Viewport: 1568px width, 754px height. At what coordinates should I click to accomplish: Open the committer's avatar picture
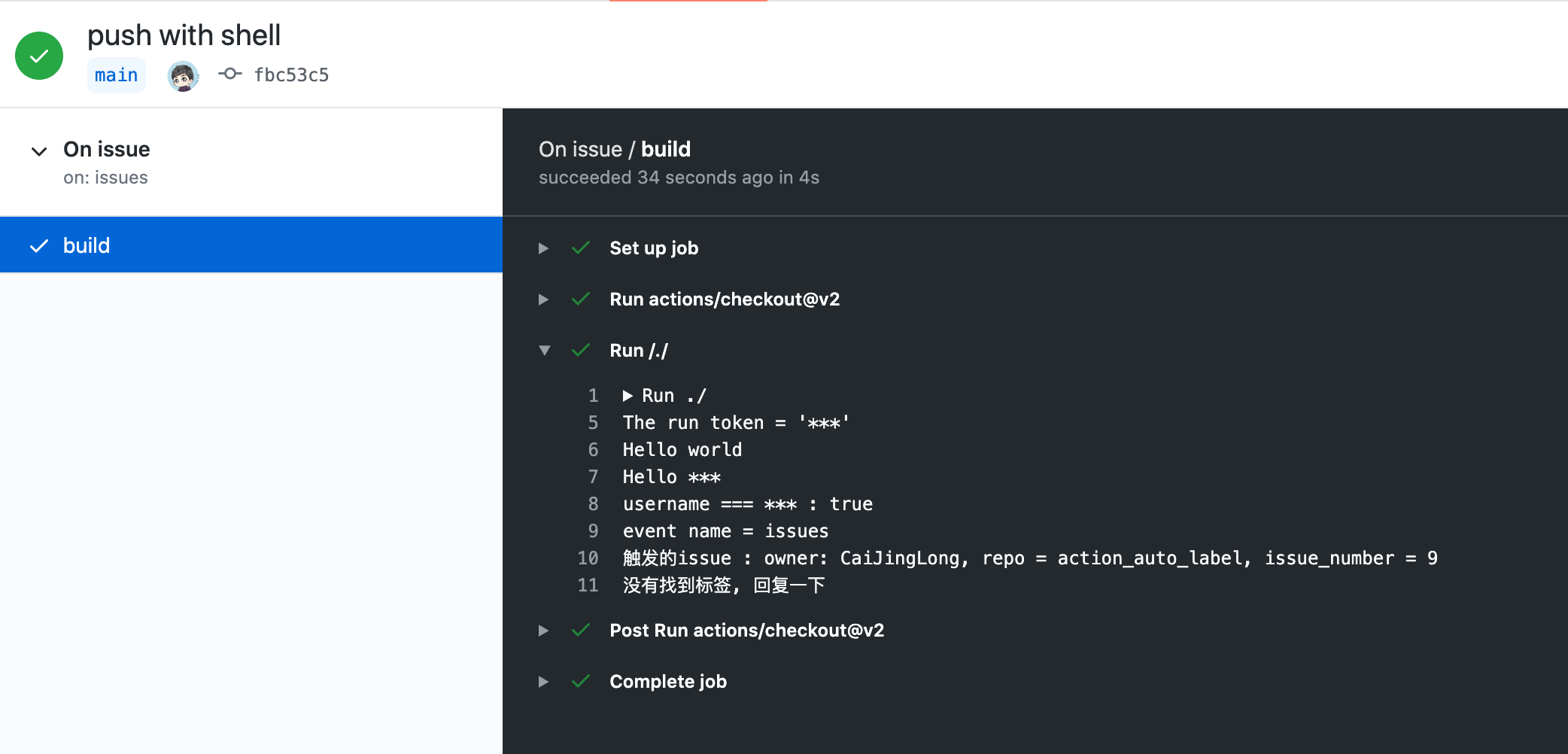point(183,75)
